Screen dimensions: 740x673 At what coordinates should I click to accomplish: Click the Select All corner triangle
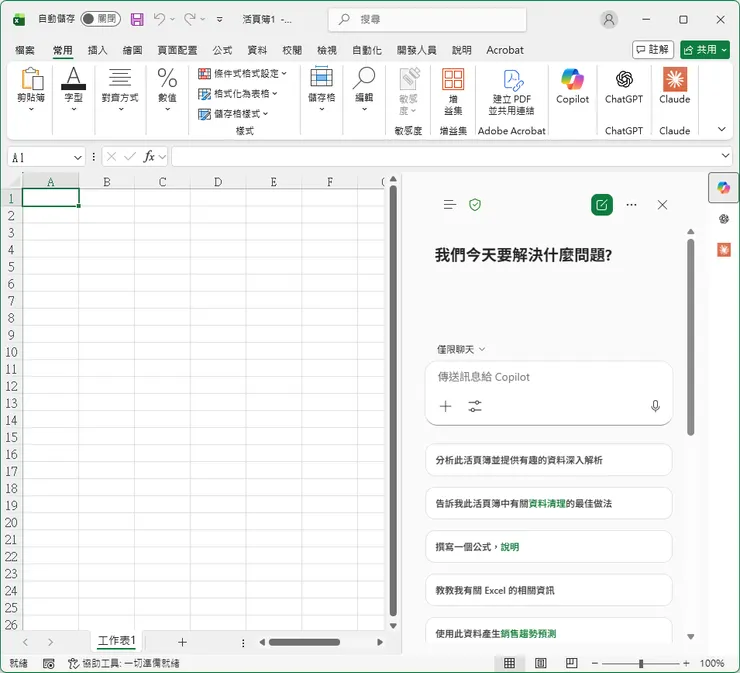pos(16,182)
